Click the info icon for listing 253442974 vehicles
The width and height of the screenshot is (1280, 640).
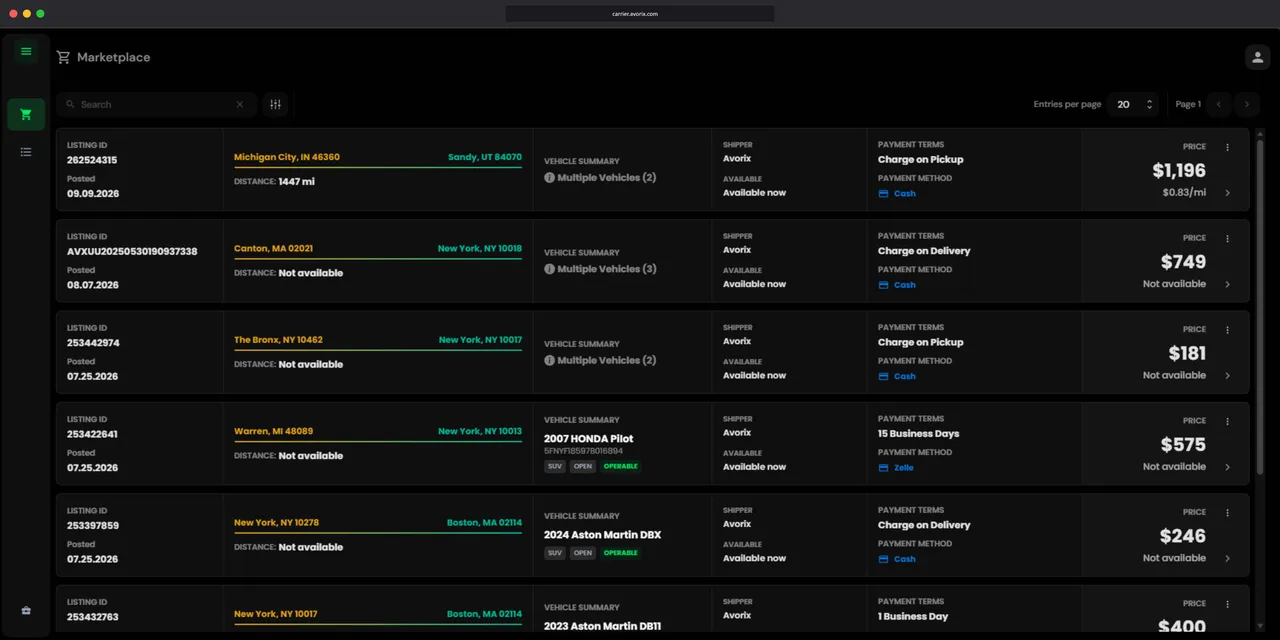tap(549, 360)
